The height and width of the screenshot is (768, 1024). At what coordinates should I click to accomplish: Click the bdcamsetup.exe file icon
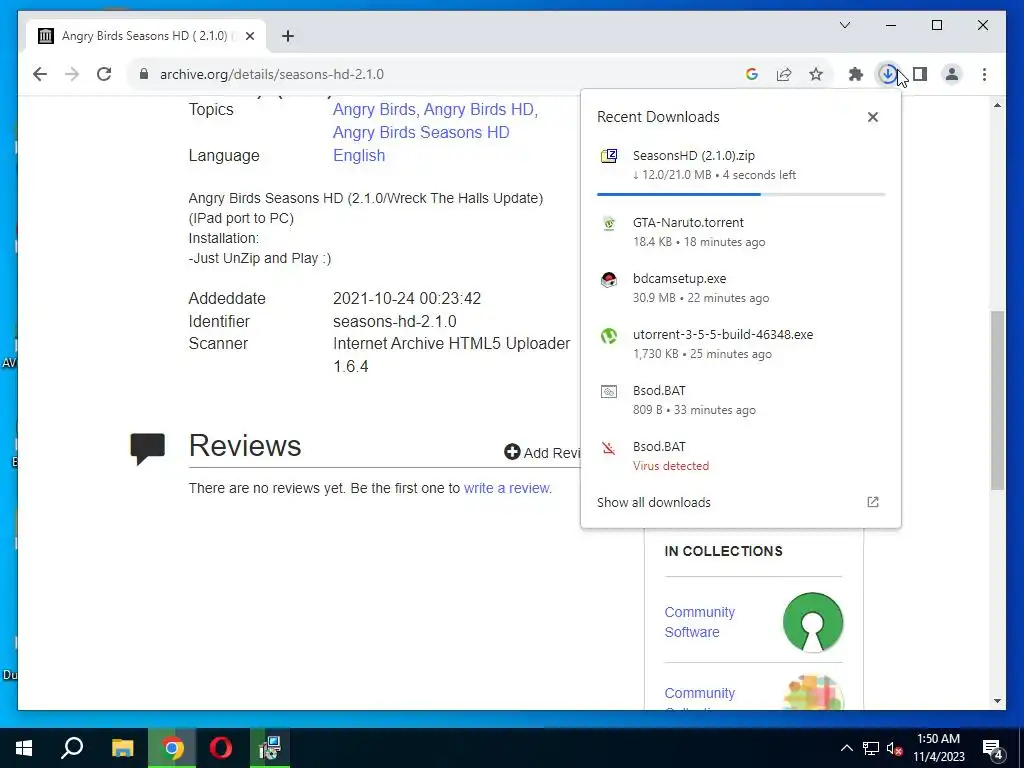(609, 280)
